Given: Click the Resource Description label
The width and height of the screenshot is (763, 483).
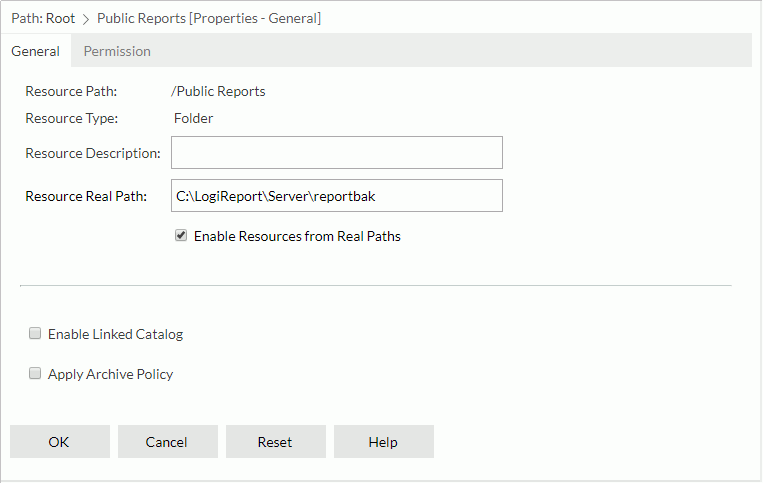Looking at the screenshot, I should pyautogui.click(x=92, y=153).
